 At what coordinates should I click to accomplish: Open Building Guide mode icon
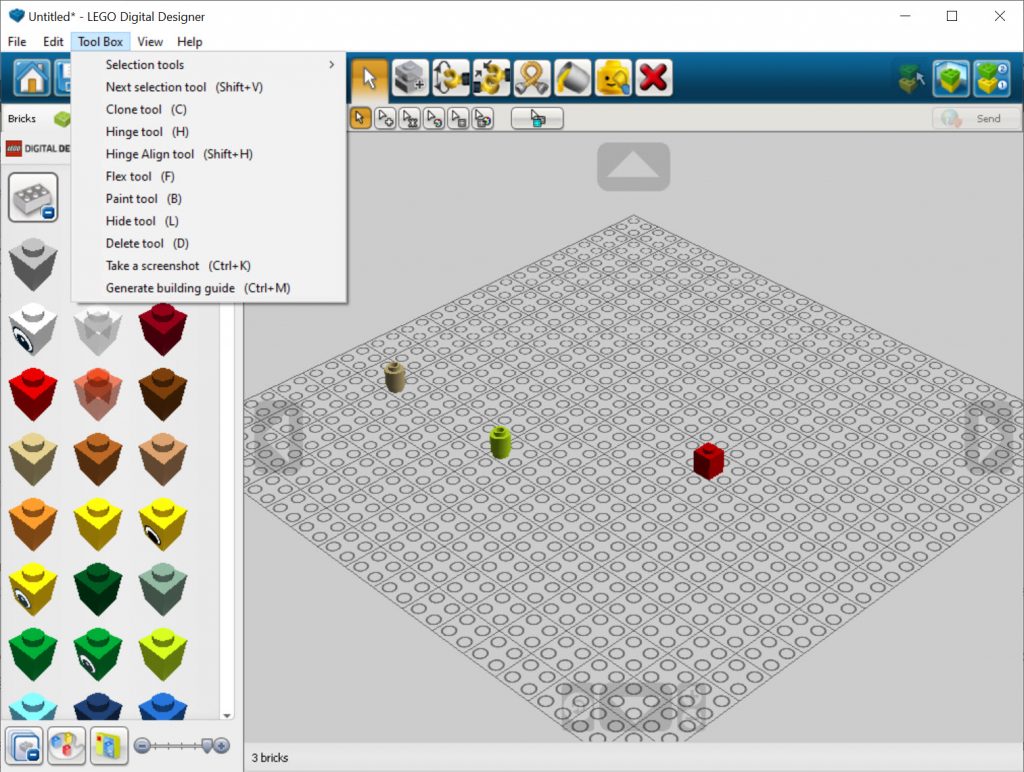[x=991, y=78]
